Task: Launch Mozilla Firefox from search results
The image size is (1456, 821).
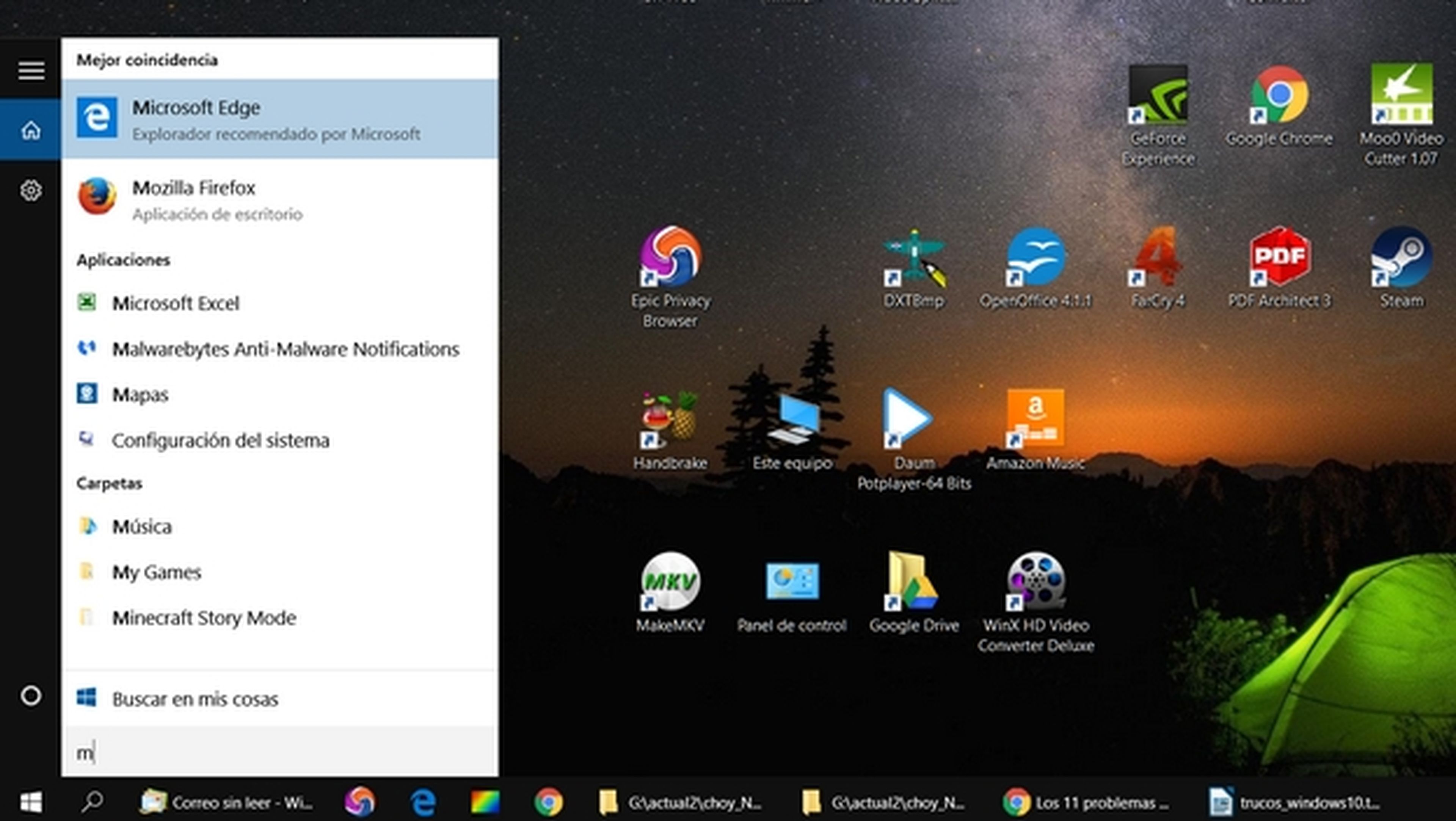Action: pos(280,199)
